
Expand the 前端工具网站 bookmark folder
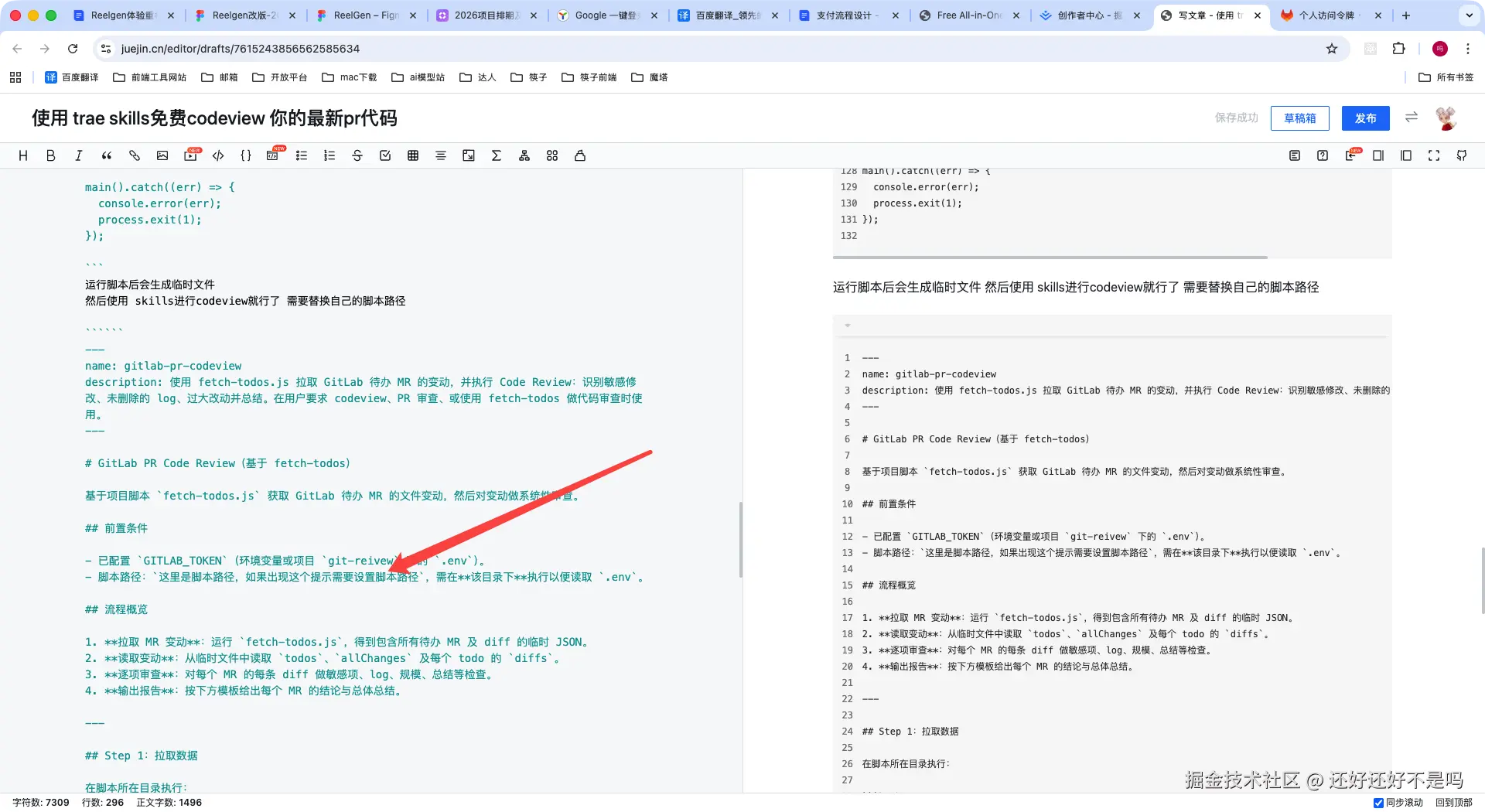point(150,77)
